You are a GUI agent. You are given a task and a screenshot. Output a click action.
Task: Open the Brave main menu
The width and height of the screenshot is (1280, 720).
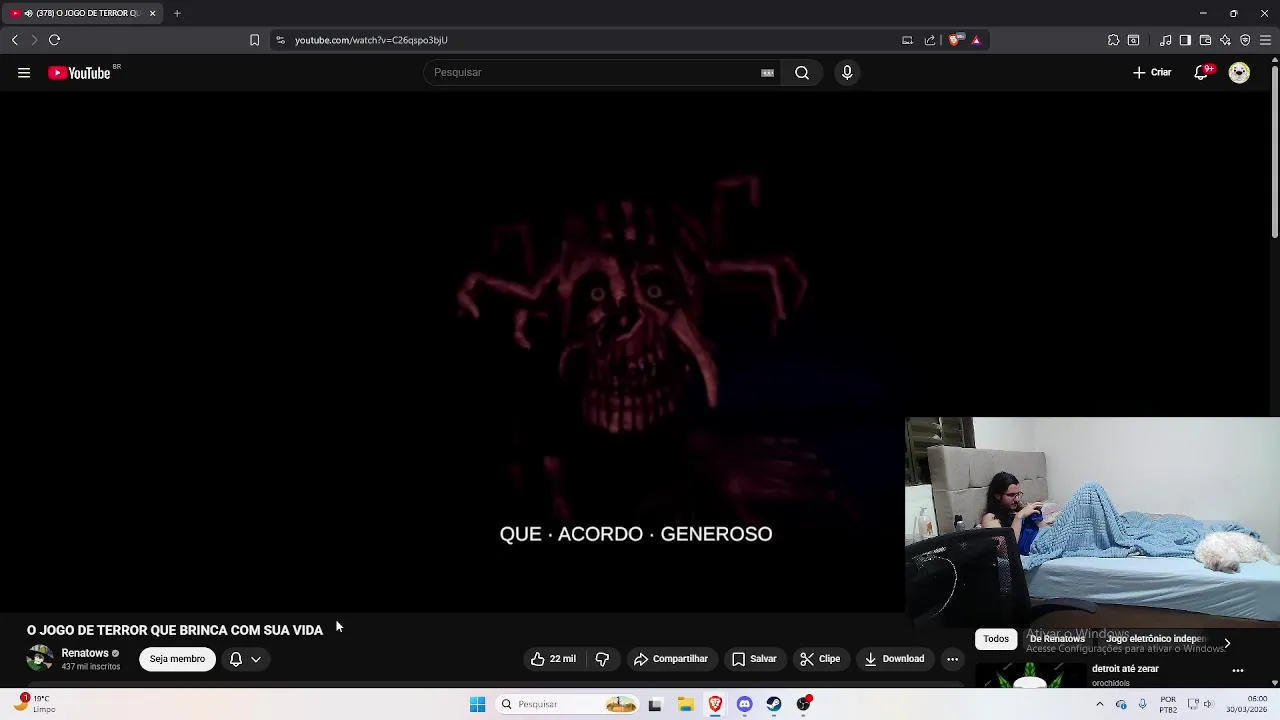(1265, 40)
